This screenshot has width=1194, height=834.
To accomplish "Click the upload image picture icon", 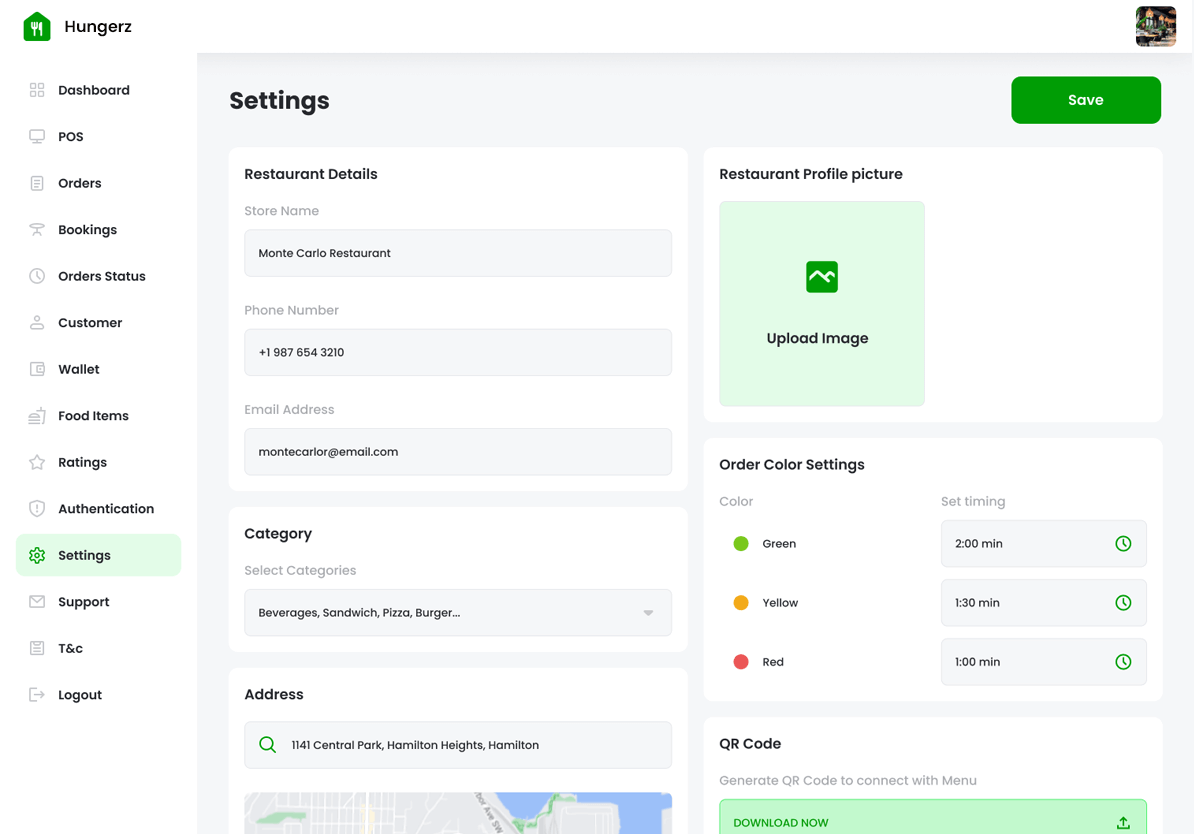I will [x=821, y=277].
